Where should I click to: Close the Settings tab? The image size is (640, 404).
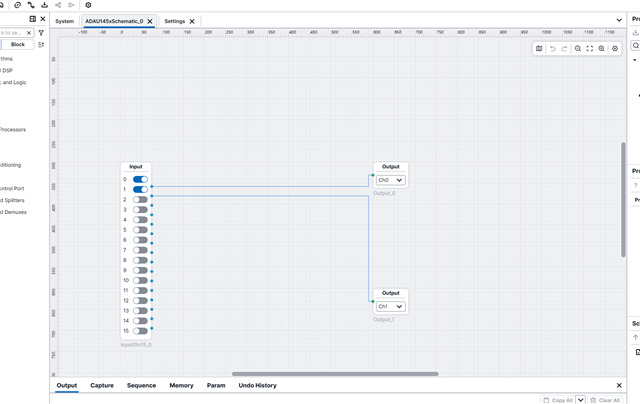tap(192, 21)
